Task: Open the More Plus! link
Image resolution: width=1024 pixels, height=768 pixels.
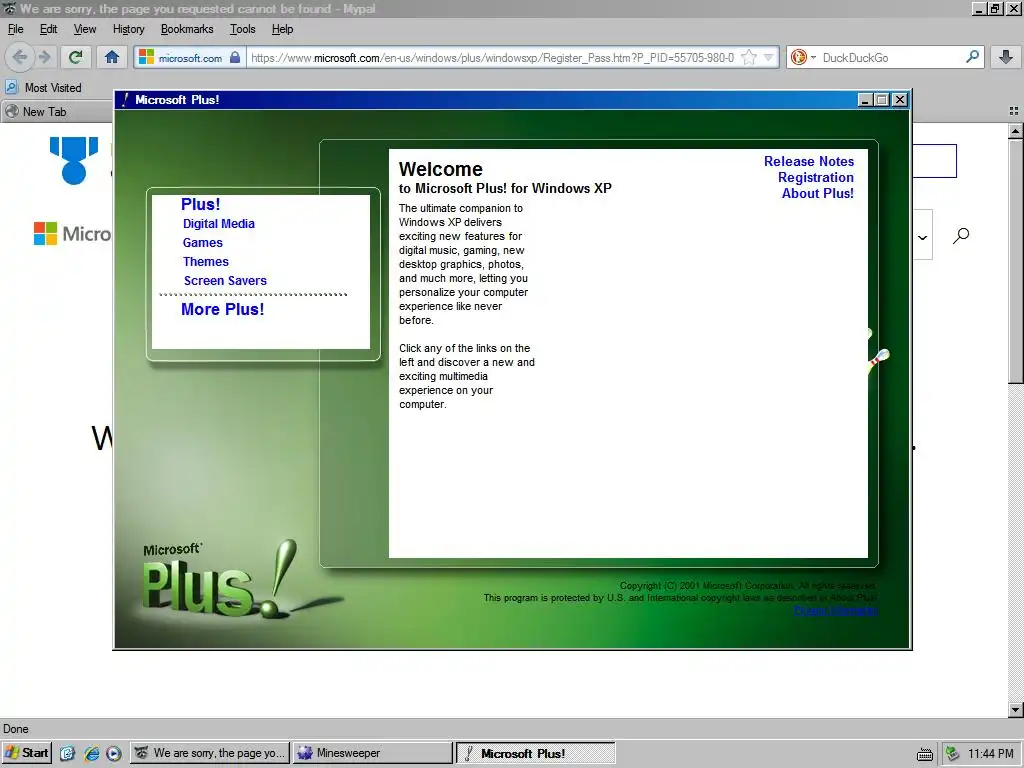Action: coord(223,310)
